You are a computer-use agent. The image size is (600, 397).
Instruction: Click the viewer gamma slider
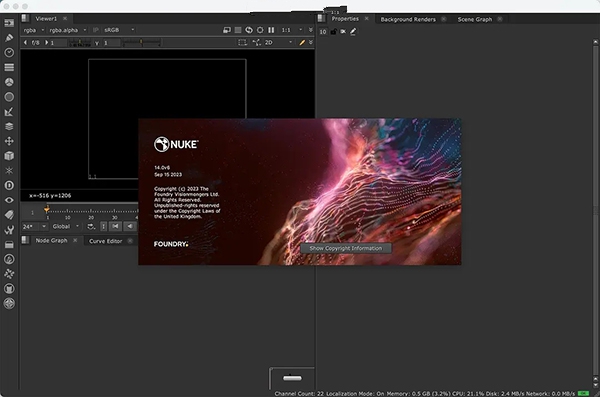[141, 43]
